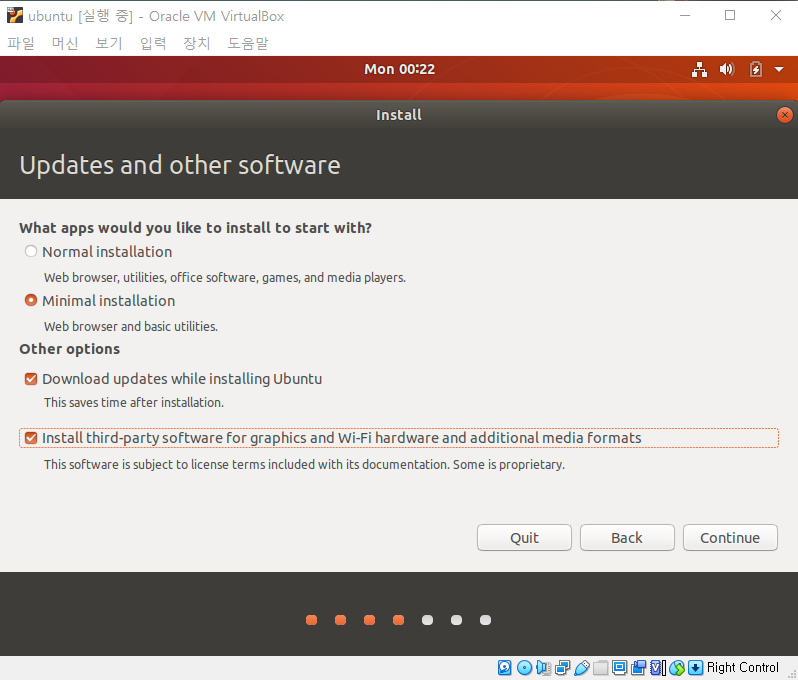The width and height of the screenshot is (798, 680).
Task: Click the mouse integration status icon
Action: click(x=677, y=667)
